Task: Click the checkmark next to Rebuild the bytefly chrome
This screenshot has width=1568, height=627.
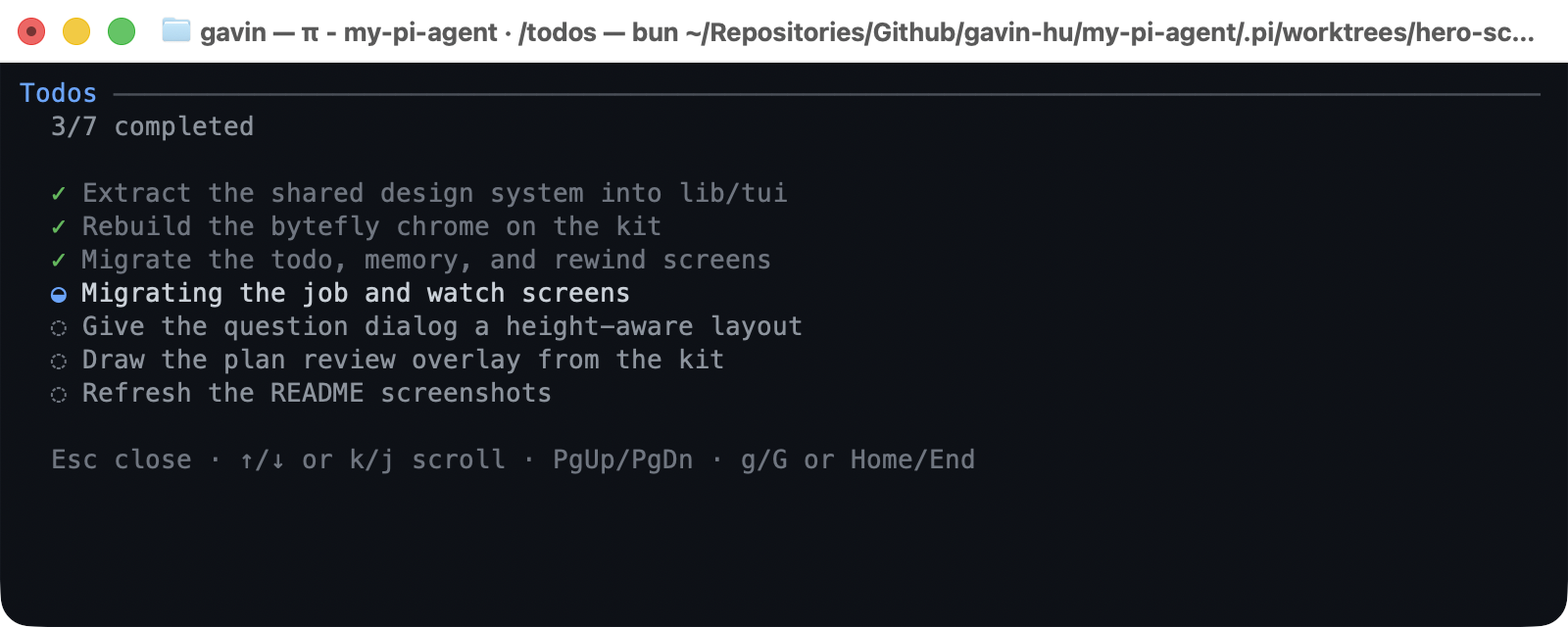Action: 59,227
